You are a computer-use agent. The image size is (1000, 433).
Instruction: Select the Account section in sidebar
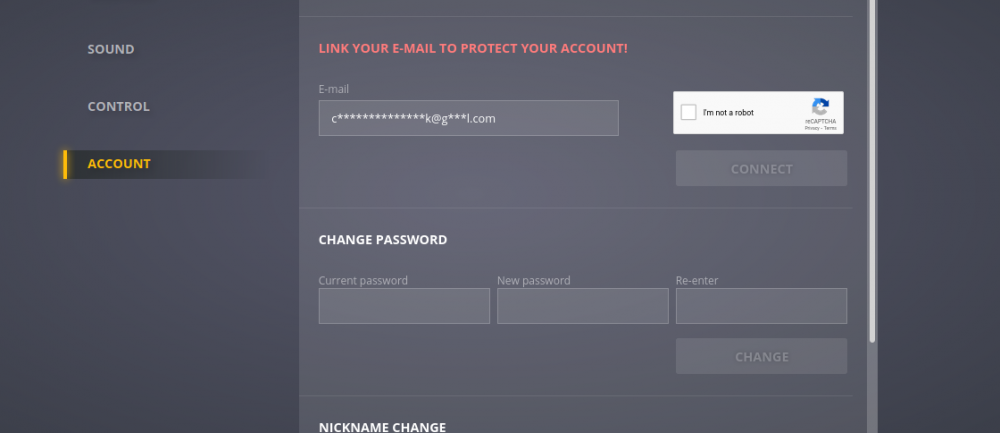[119, 164]
